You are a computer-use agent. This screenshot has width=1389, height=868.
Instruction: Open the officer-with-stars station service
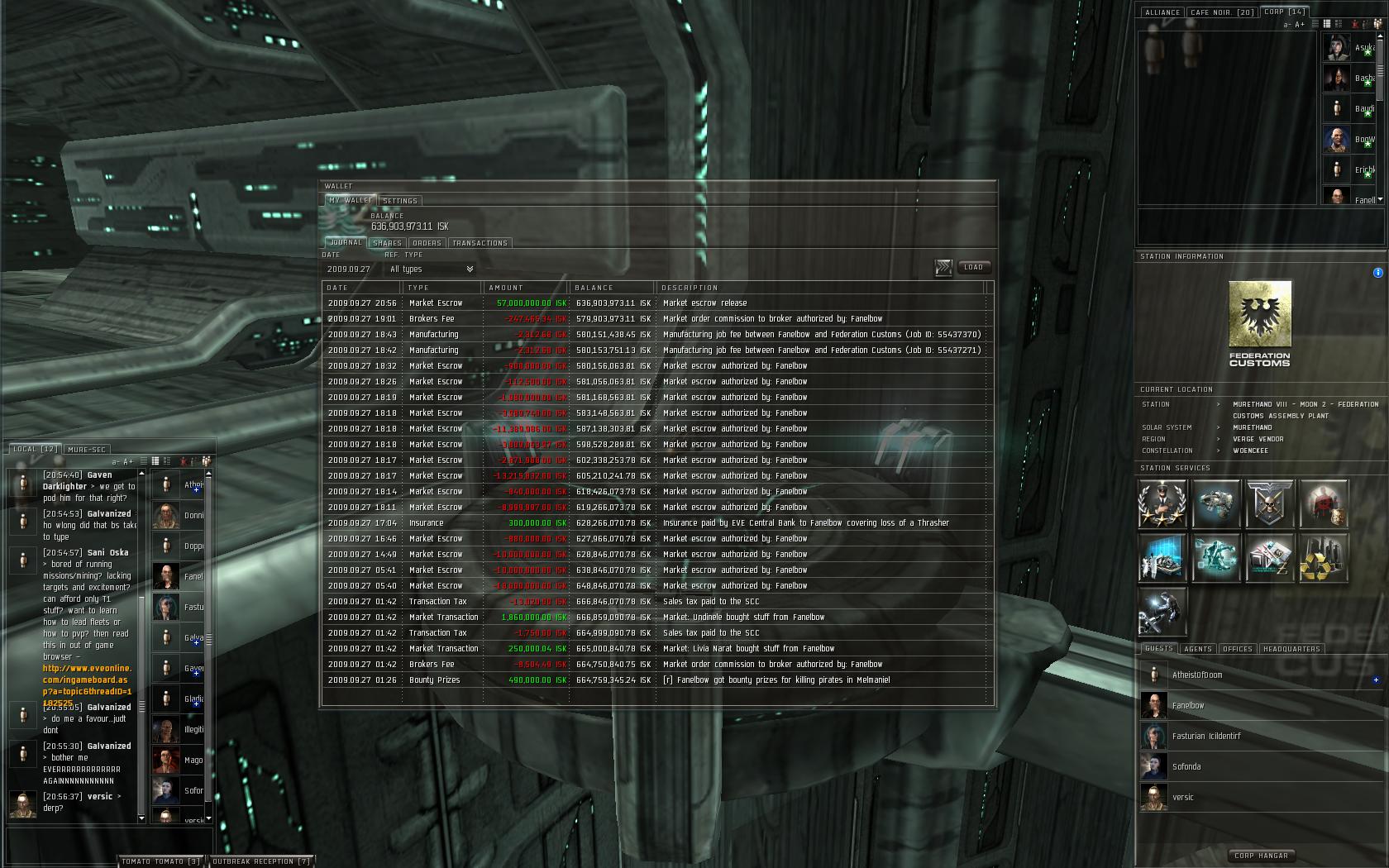click(x=1162, y=503)
